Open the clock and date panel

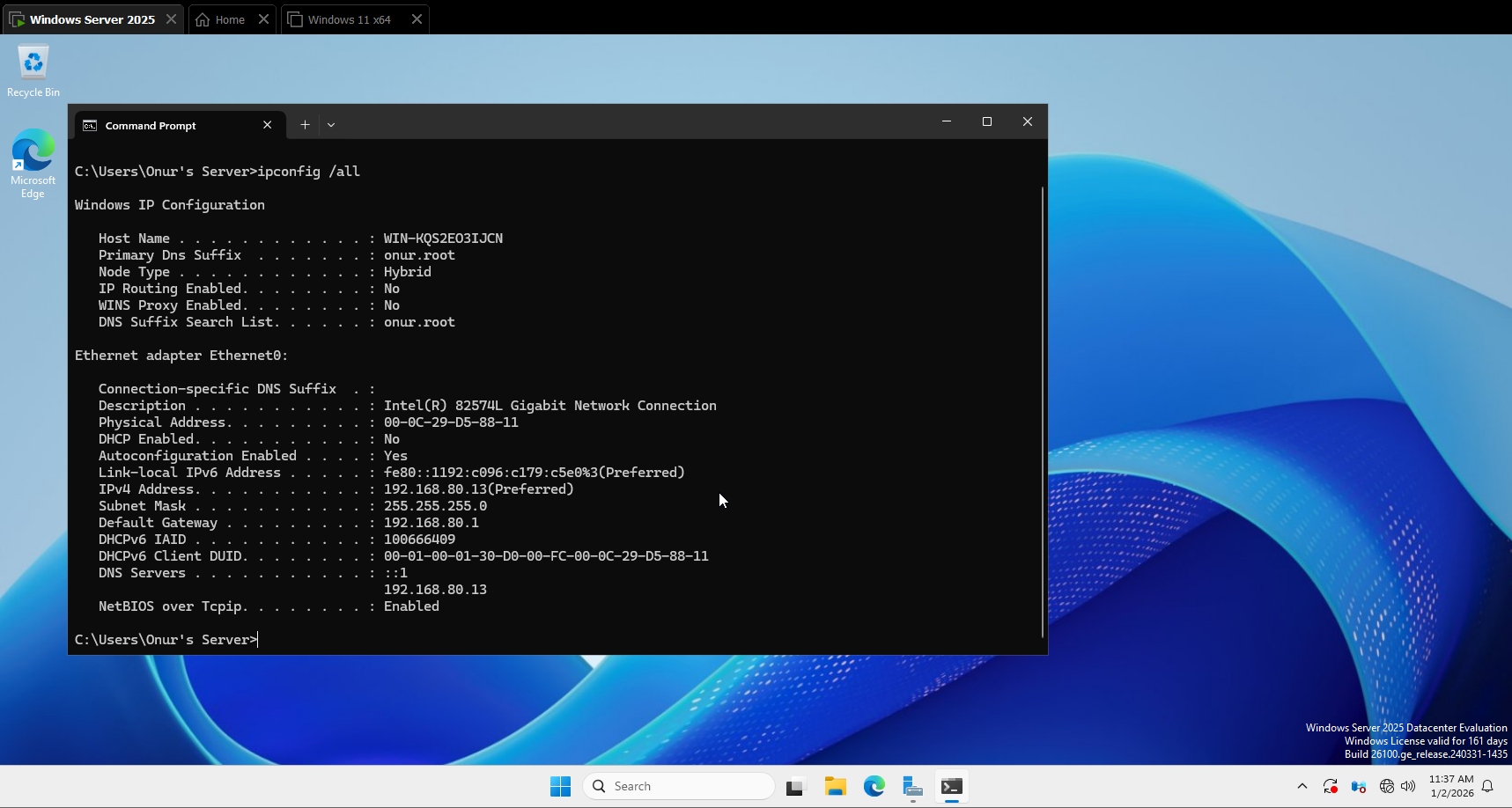(1450, 786)
